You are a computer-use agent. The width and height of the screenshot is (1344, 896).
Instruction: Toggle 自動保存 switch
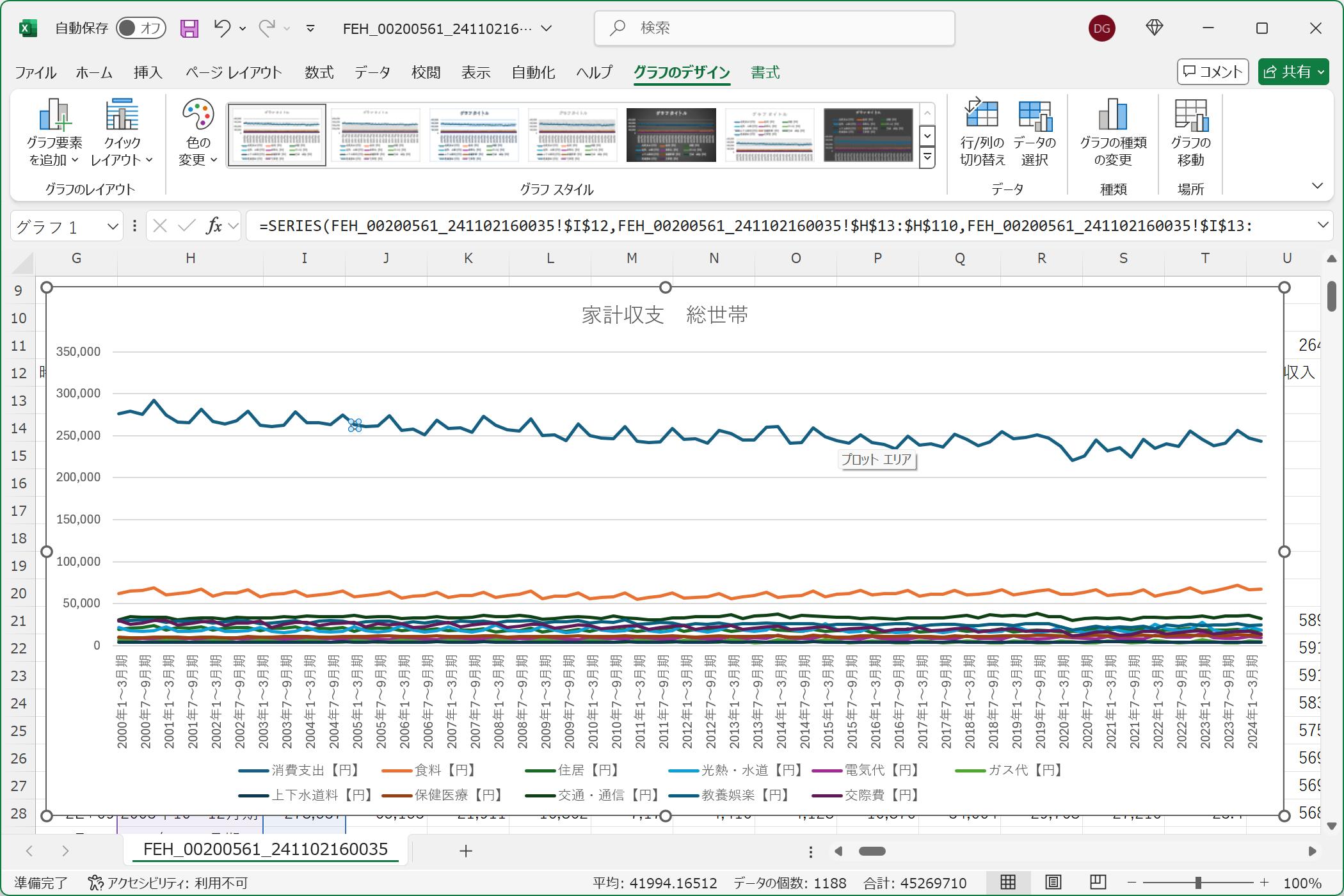(x=141, y=28)
